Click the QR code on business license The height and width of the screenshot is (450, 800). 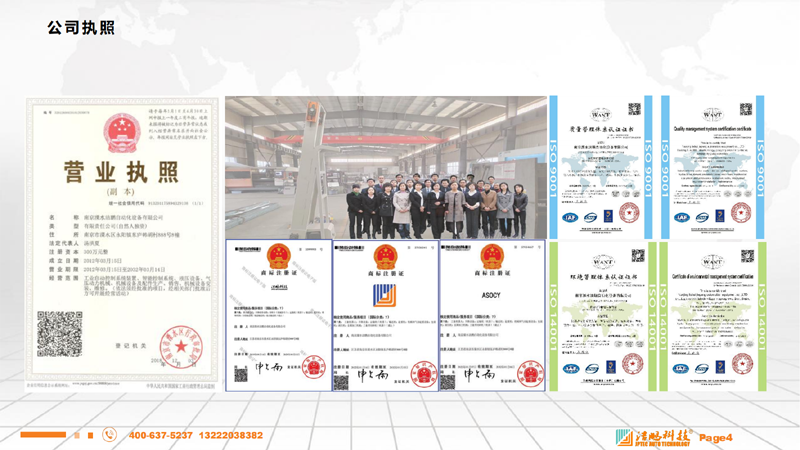click(x=60, y=334)
